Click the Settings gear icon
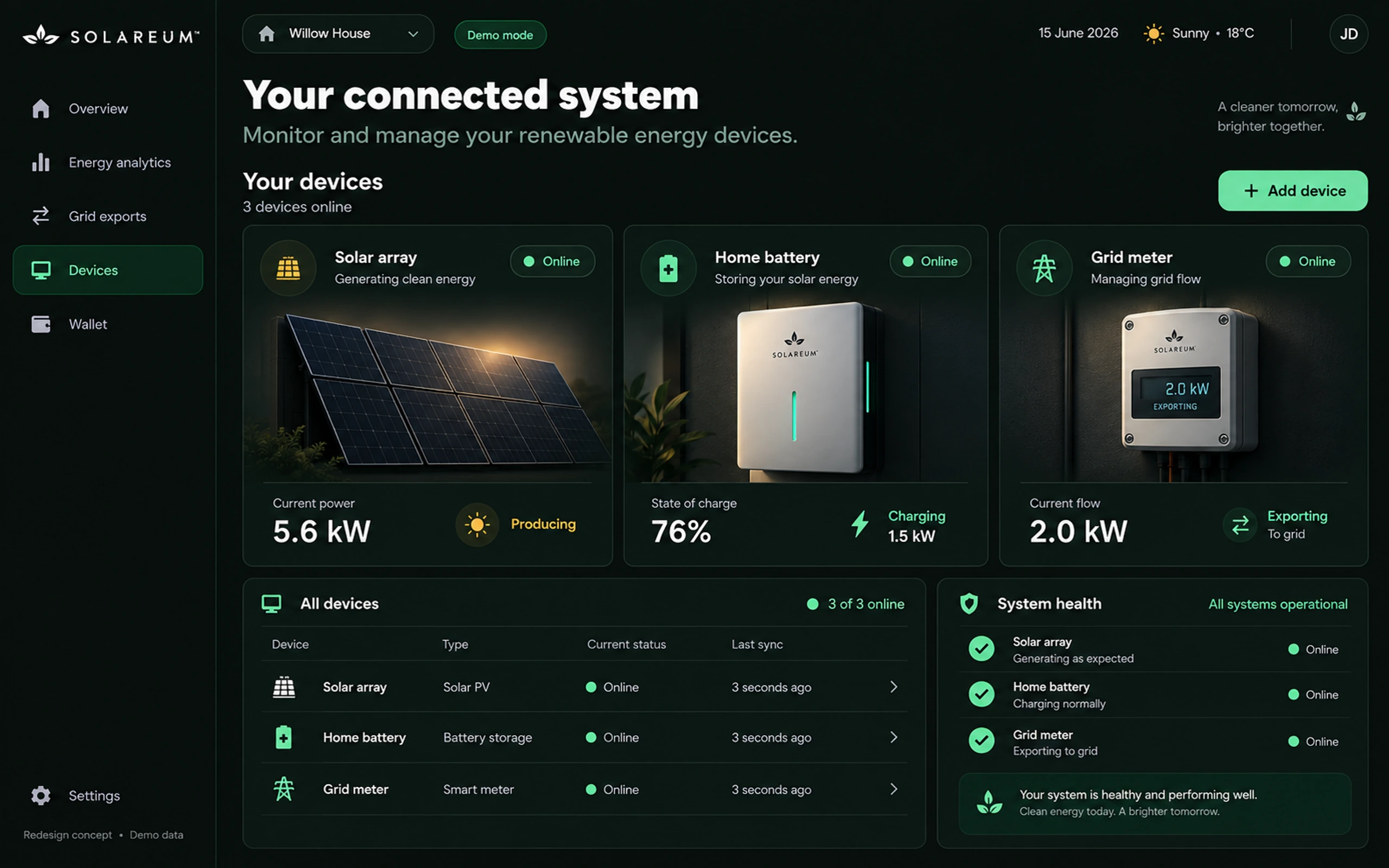1389x868 pixels. tap(41, 795)
